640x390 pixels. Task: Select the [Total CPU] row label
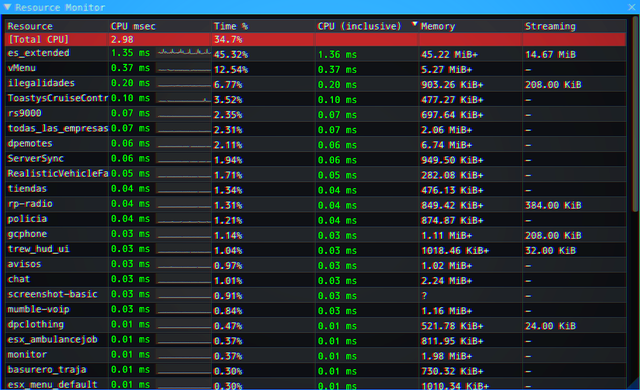tap(38, 40)
